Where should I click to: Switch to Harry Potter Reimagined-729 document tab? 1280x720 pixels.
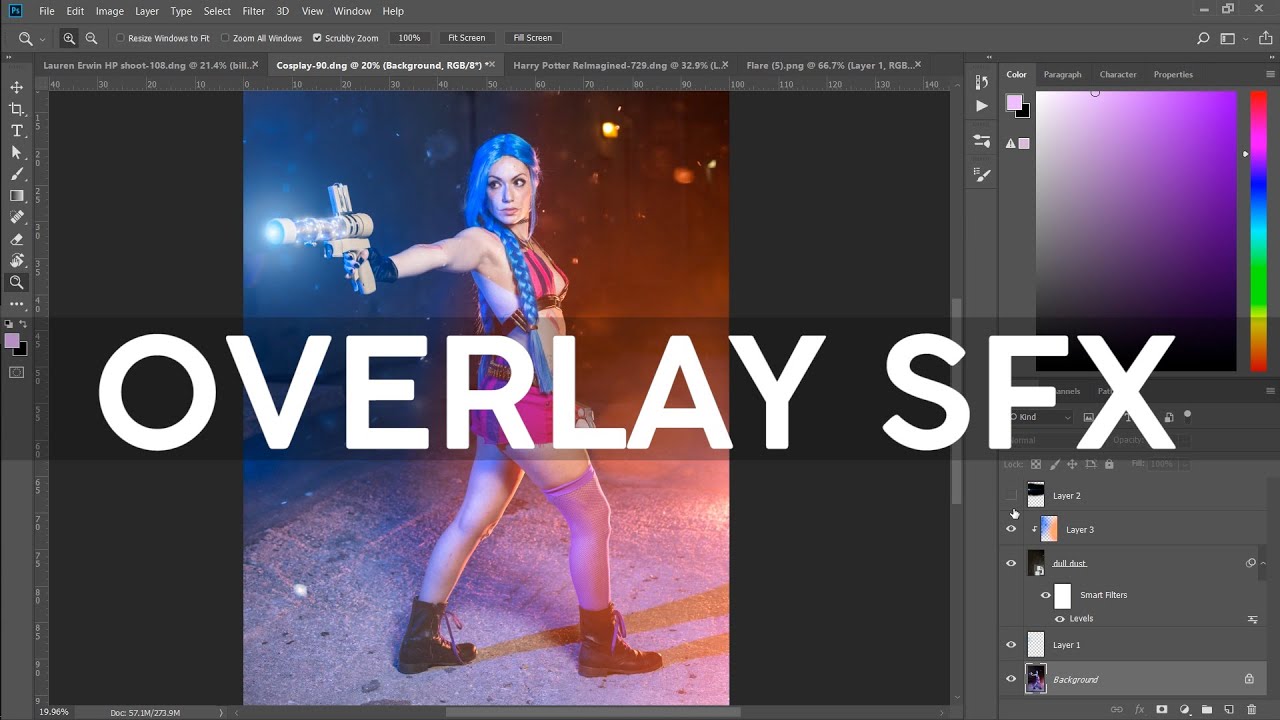pos(619,65)
